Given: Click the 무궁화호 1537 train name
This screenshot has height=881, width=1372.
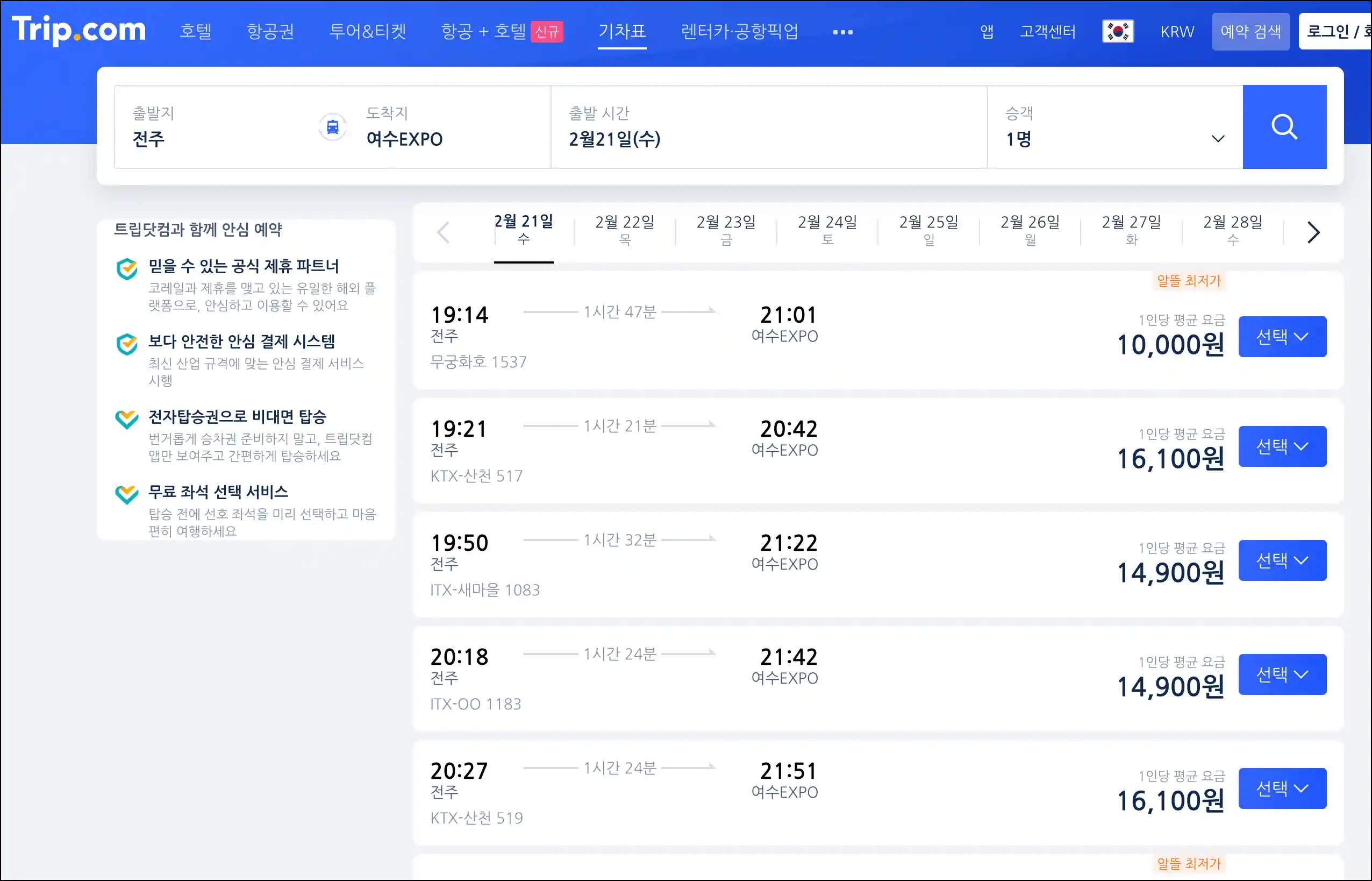Looking at the screenshot, I should click(478, 362).
